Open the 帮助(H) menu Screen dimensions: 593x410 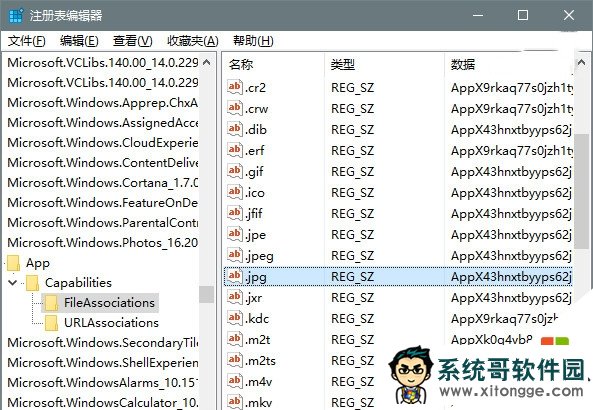coord(253,41)
